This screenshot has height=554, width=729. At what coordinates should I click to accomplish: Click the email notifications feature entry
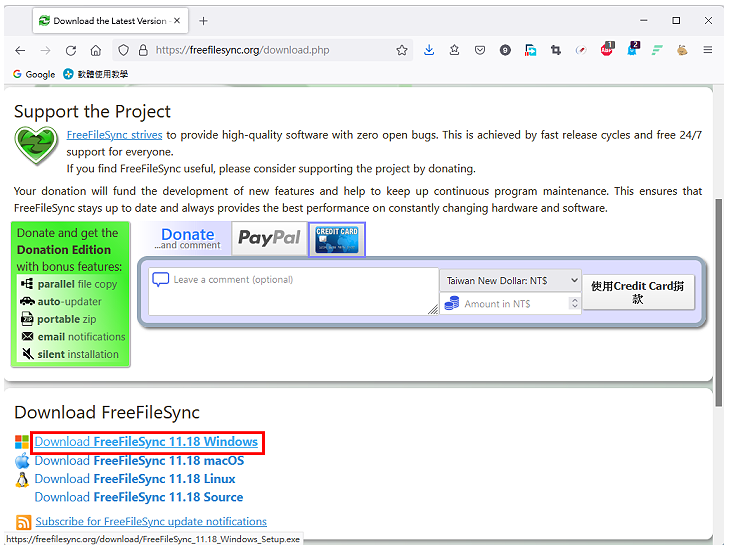pyautogui.click(x=73, y=337)
